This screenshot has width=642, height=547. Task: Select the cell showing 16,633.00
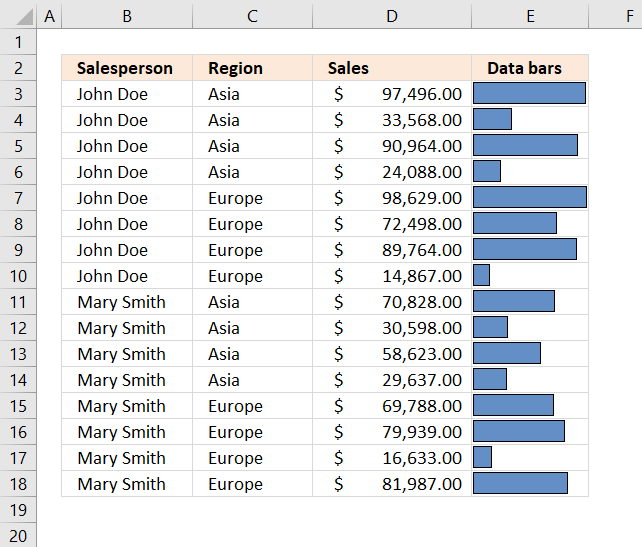[392, 458]
